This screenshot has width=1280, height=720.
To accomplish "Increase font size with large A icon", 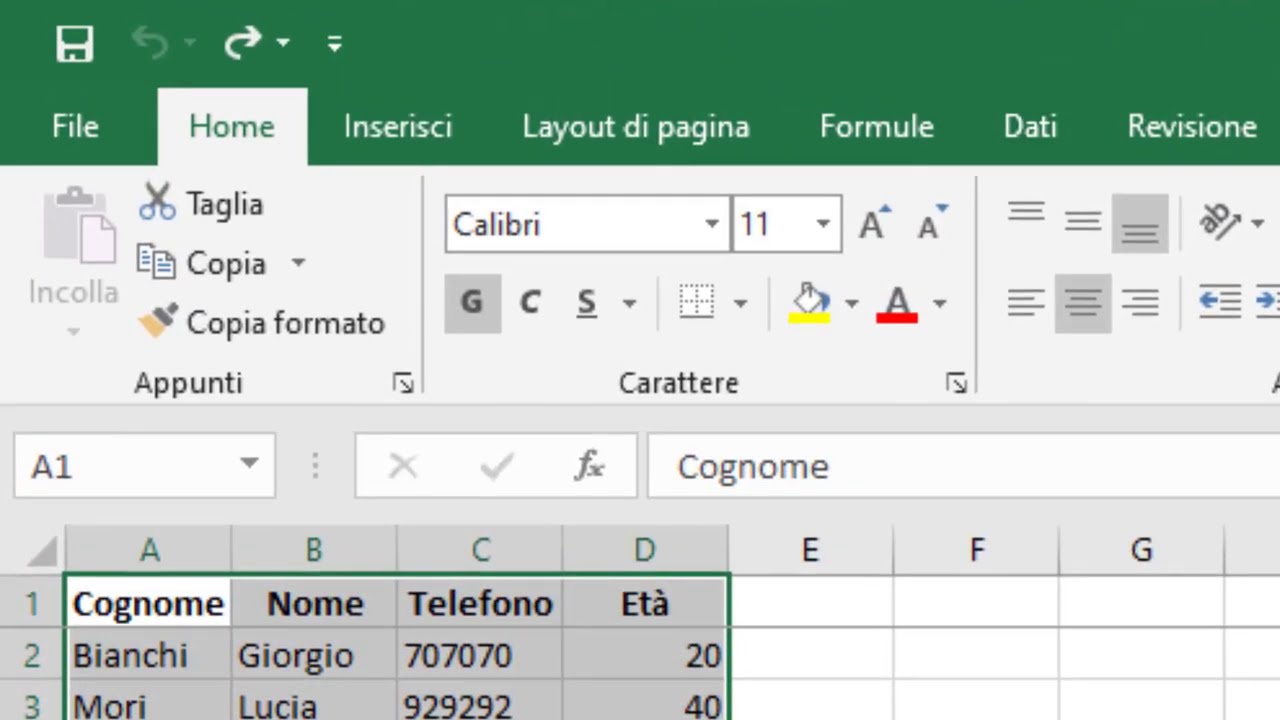I will pos(875,224).
